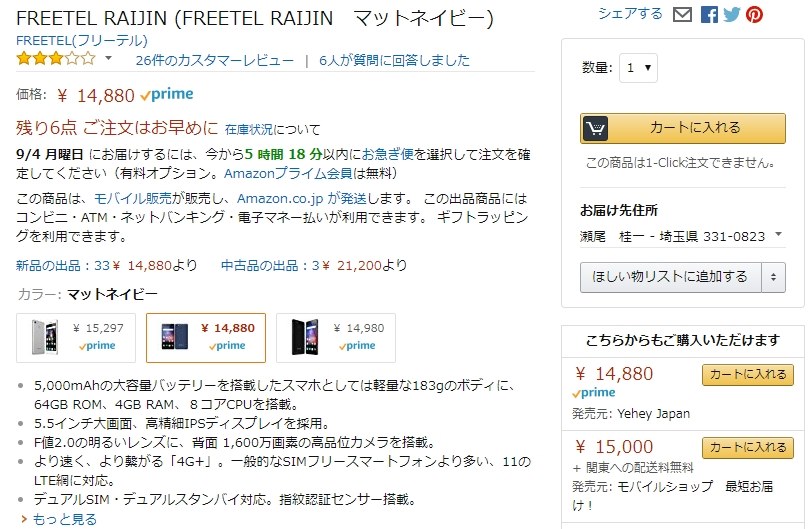Viewport: 811px width, 529px height.
Task: Open the quantity (数量) dropdown
Action: (x=638, y=68)
